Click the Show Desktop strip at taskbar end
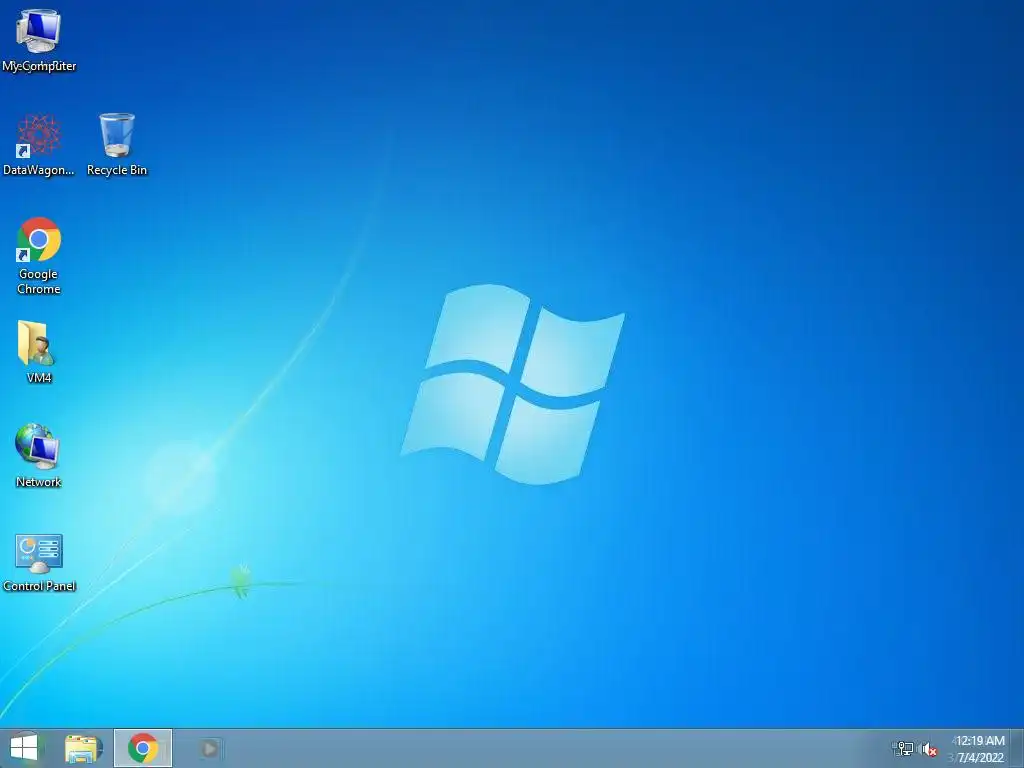The width and height of the screenshot is (1024, 768). point(1017,748)
